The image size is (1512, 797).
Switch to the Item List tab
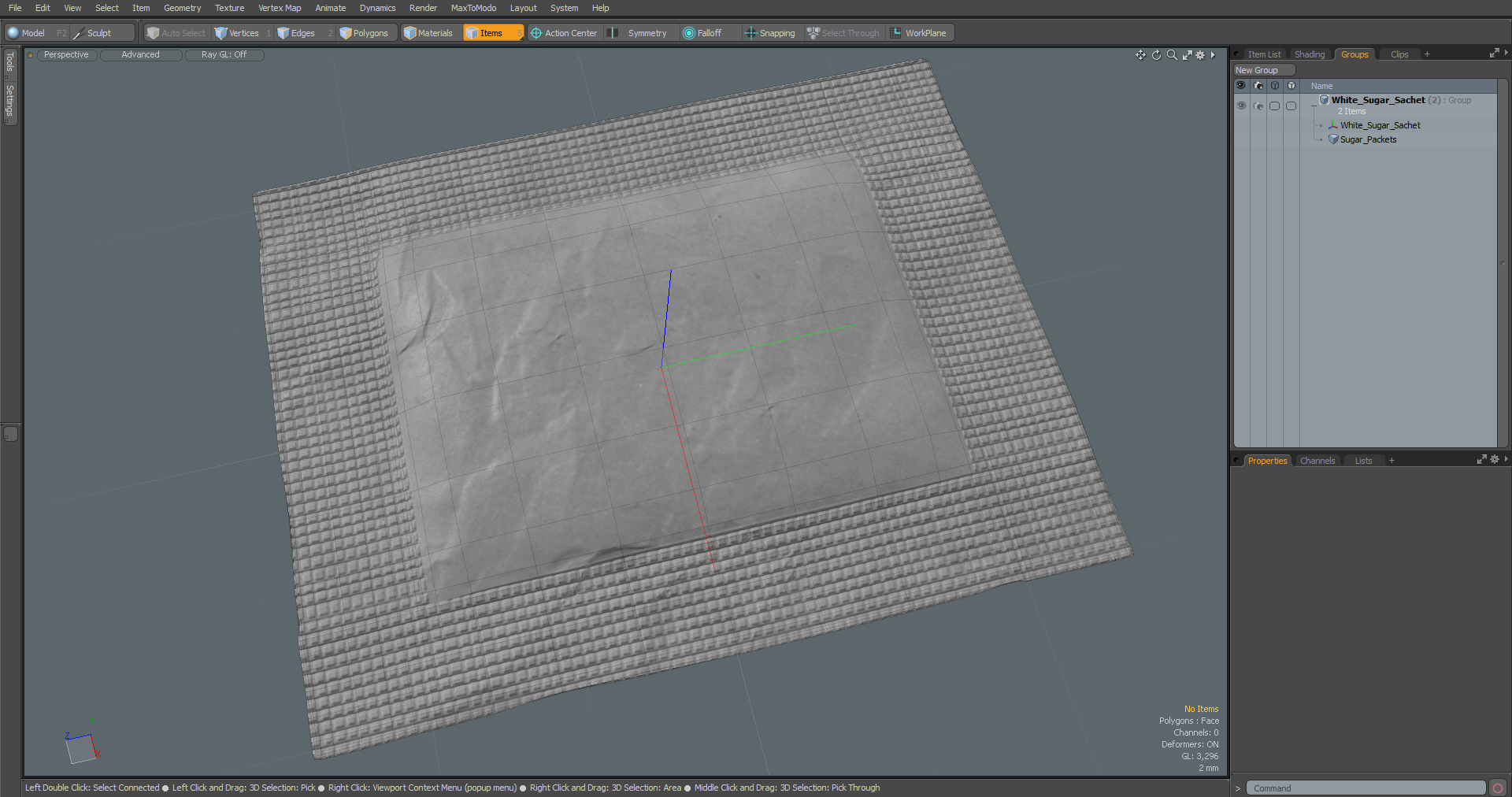(1264, 54)
